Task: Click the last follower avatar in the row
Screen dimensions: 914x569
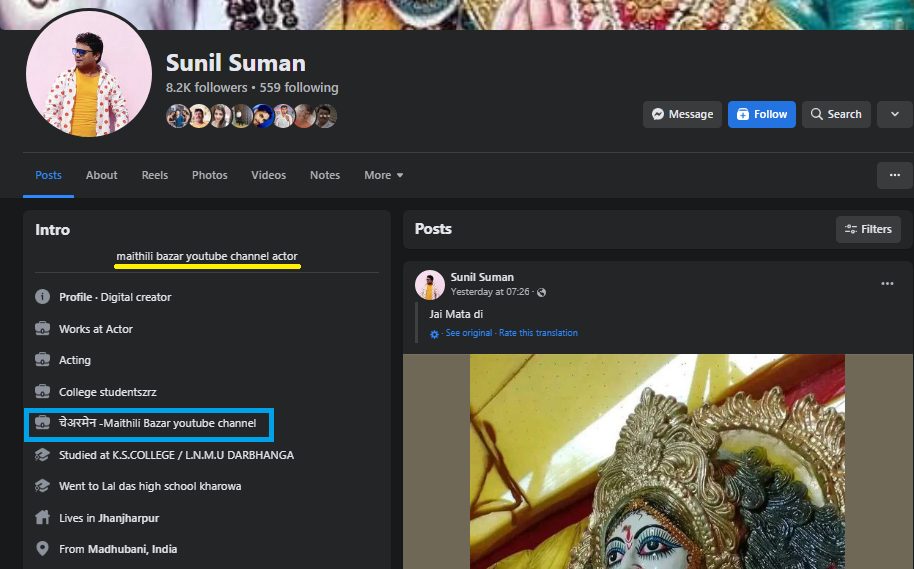Action: click(326, 116)
